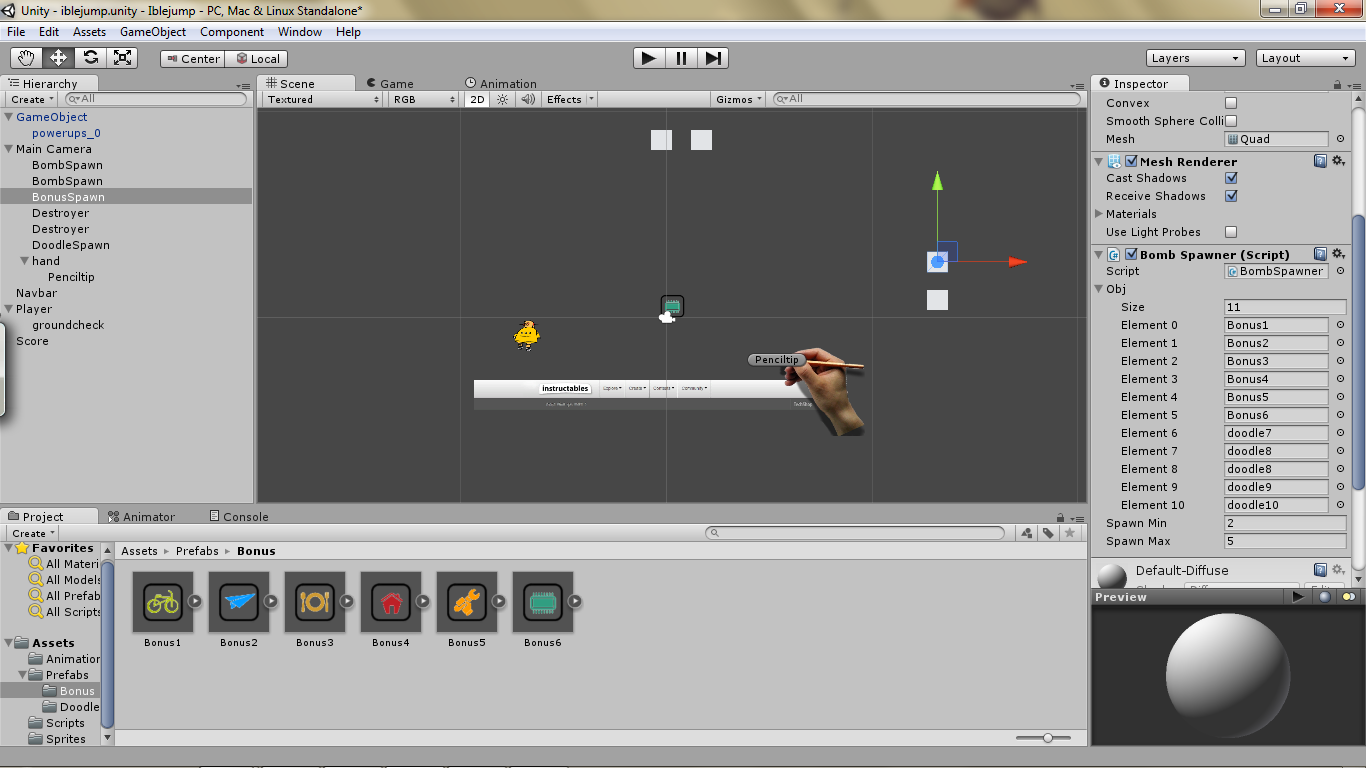The image size is (1366, 768).
Task: Switch to the Game tab
Action: pyautogui.click(x=390, y=83)
